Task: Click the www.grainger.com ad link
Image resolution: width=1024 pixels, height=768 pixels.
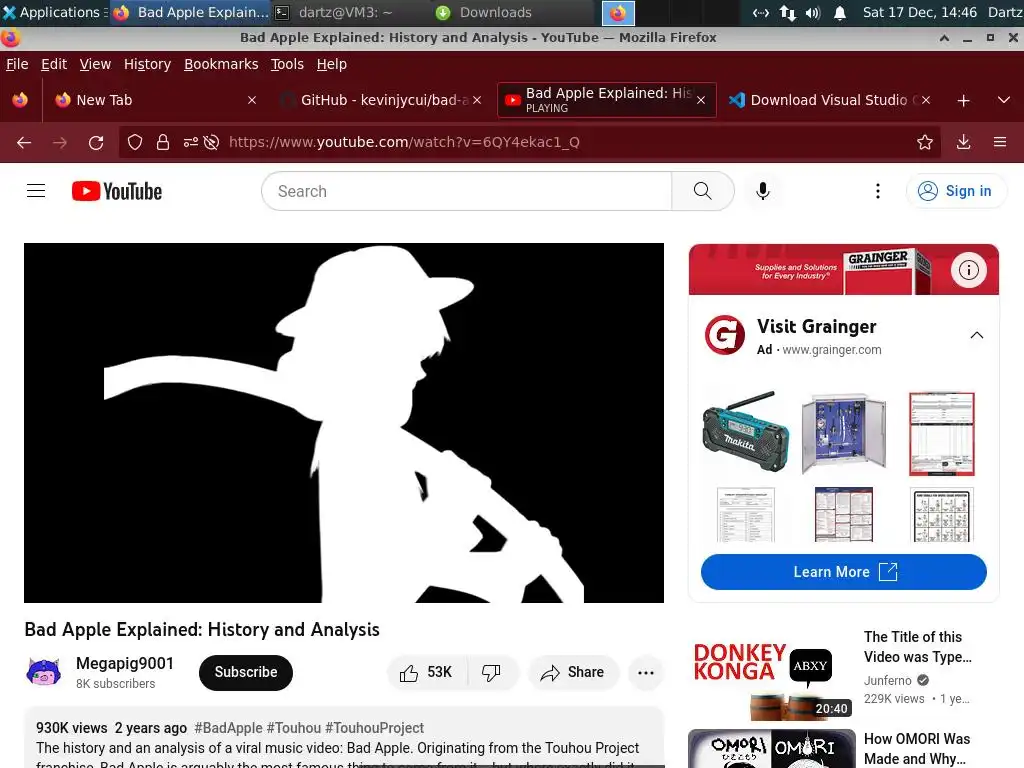Action: pyautogui.click(x=832, y=350)
